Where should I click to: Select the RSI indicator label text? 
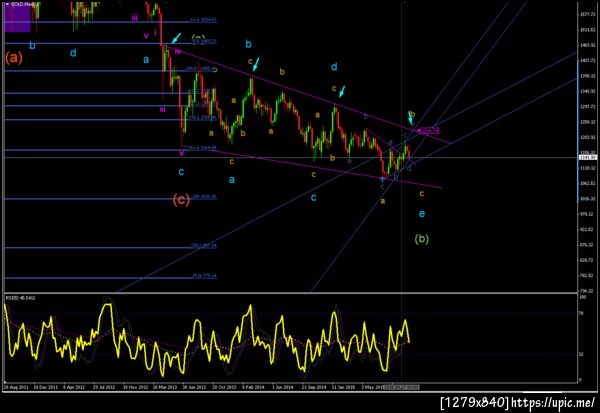click(x=20, y=297)
